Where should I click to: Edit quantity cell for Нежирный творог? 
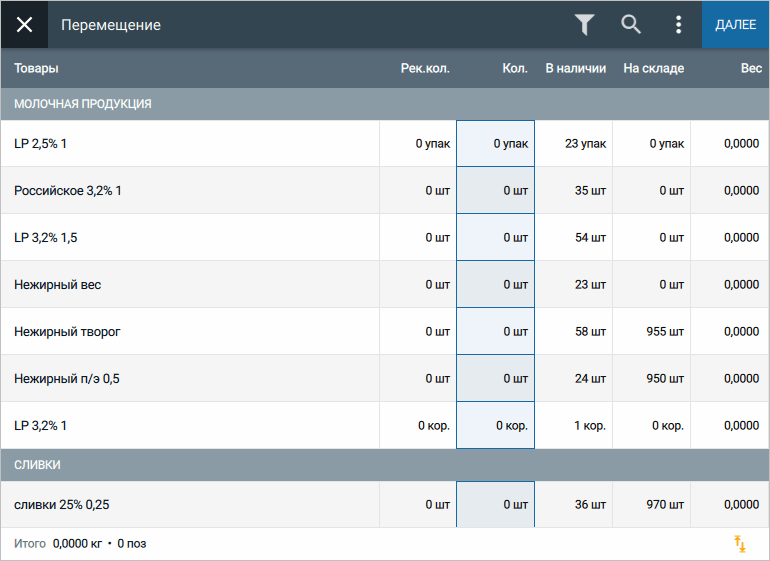(x=495, y=331)
